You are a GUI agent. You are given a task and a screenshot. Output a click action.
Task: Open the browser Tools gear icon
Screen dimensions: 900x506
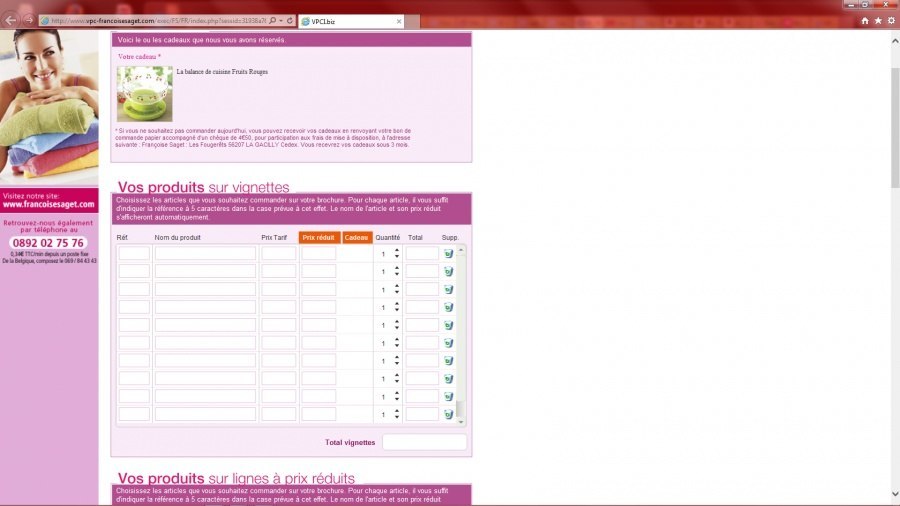point(891,20)
